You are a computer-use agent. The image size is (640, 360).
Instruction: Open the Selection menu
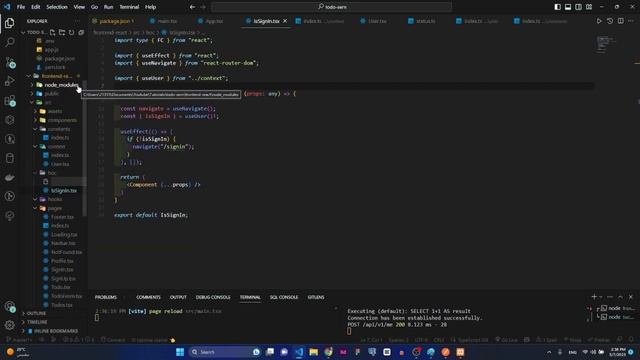(x=57, y=7)
